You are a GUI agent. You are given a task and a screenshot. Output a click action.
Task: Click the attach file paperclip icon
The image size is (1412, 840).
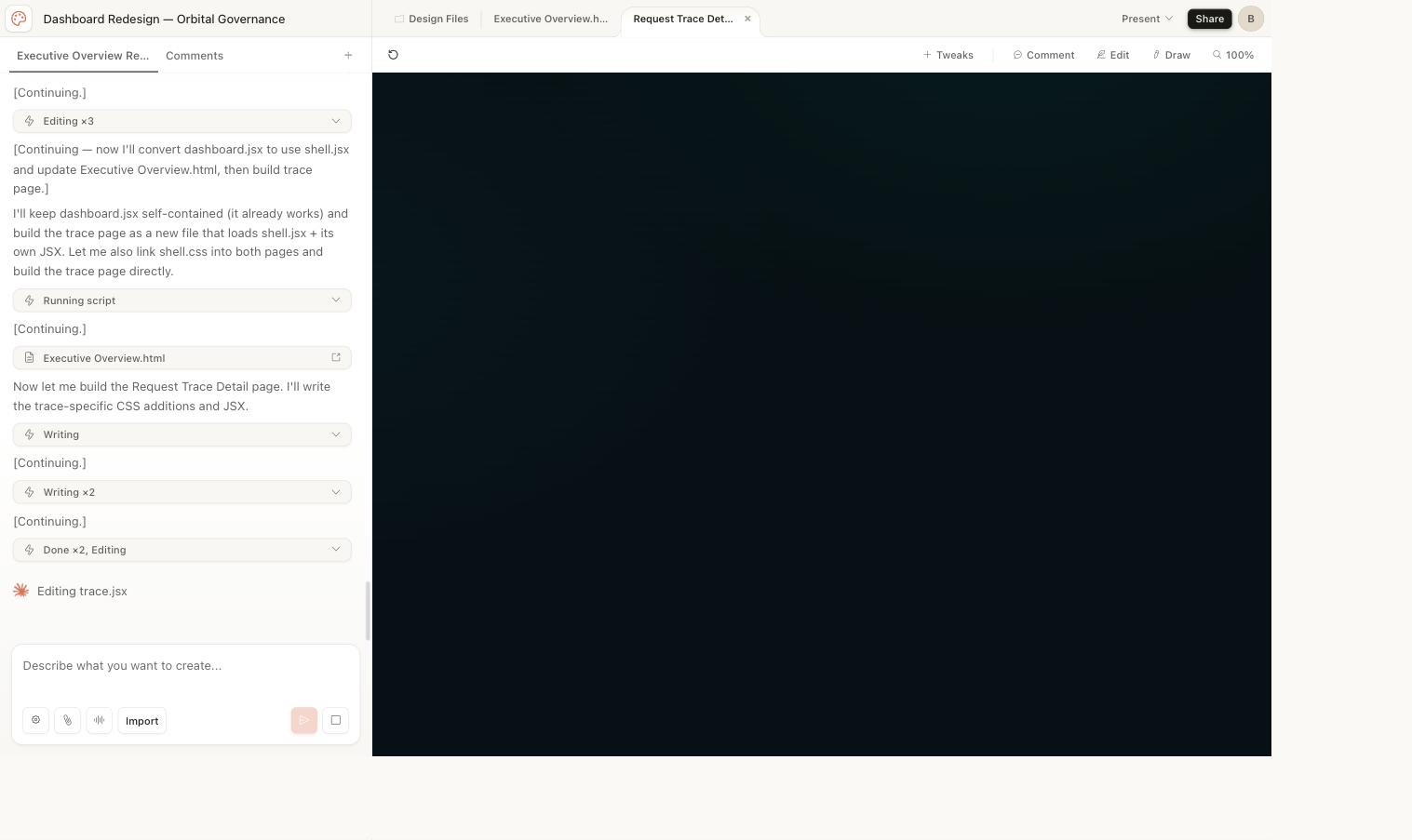tap(67, 720)
